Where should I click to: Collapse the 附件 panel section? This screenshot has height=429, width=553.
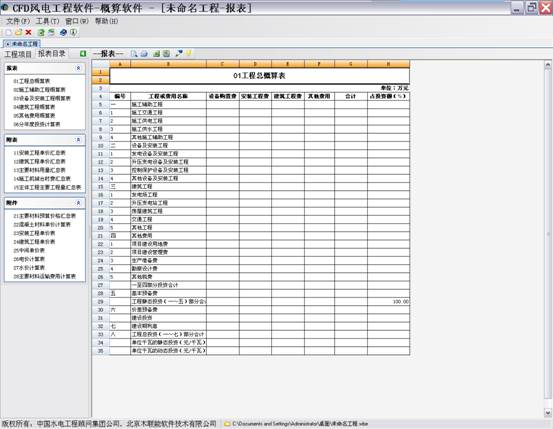[78, 203]
